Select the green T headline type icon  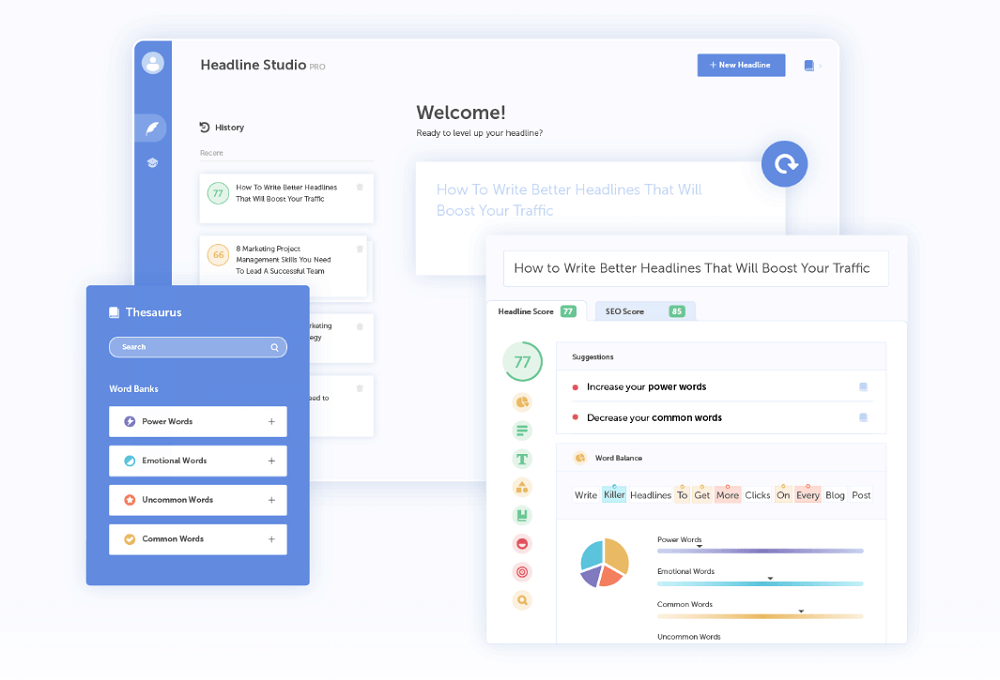click(522, 459)
